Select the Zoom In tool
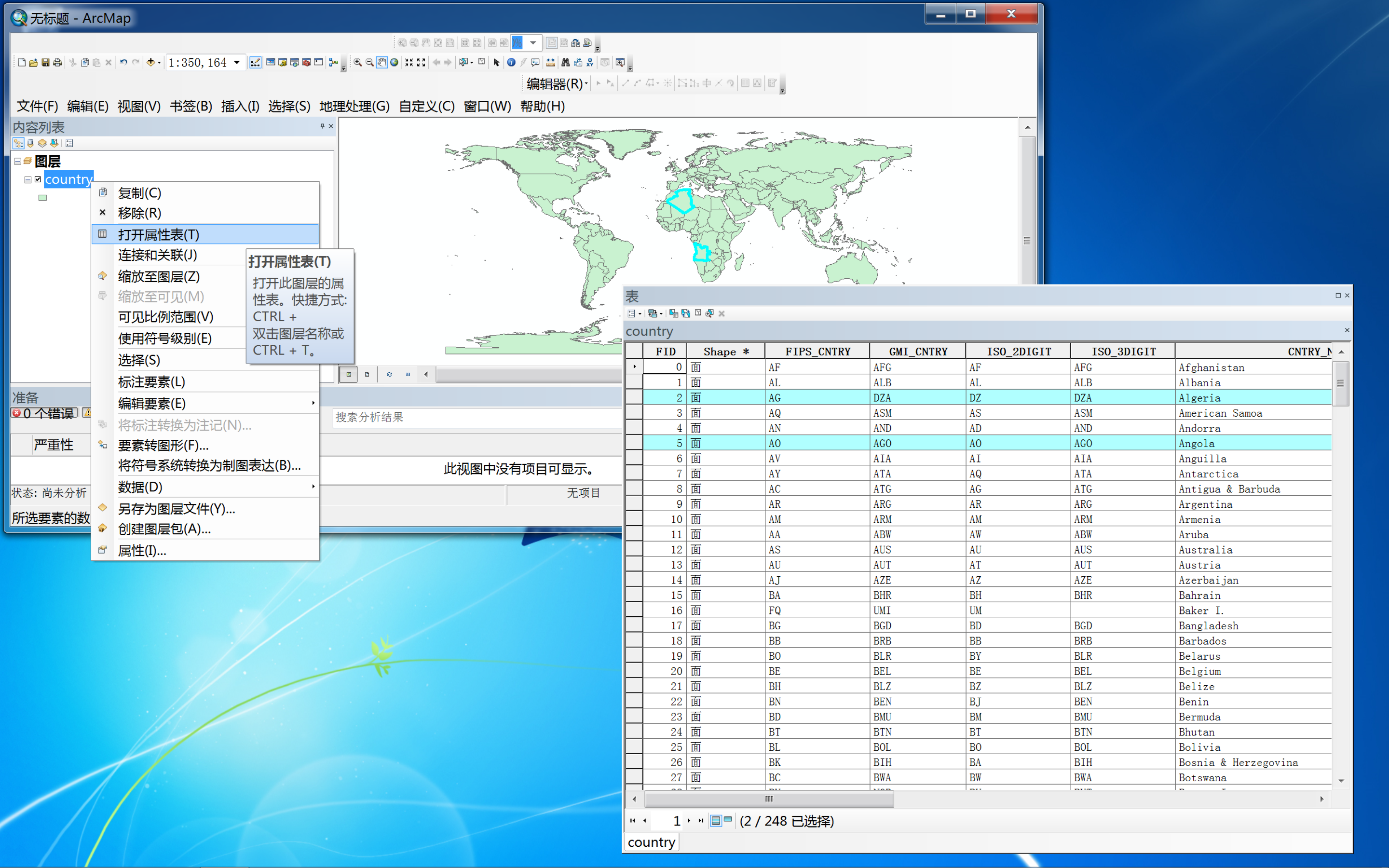Image resolution: width=1389 pixels, height=868 pixels. tap(357, 63)
